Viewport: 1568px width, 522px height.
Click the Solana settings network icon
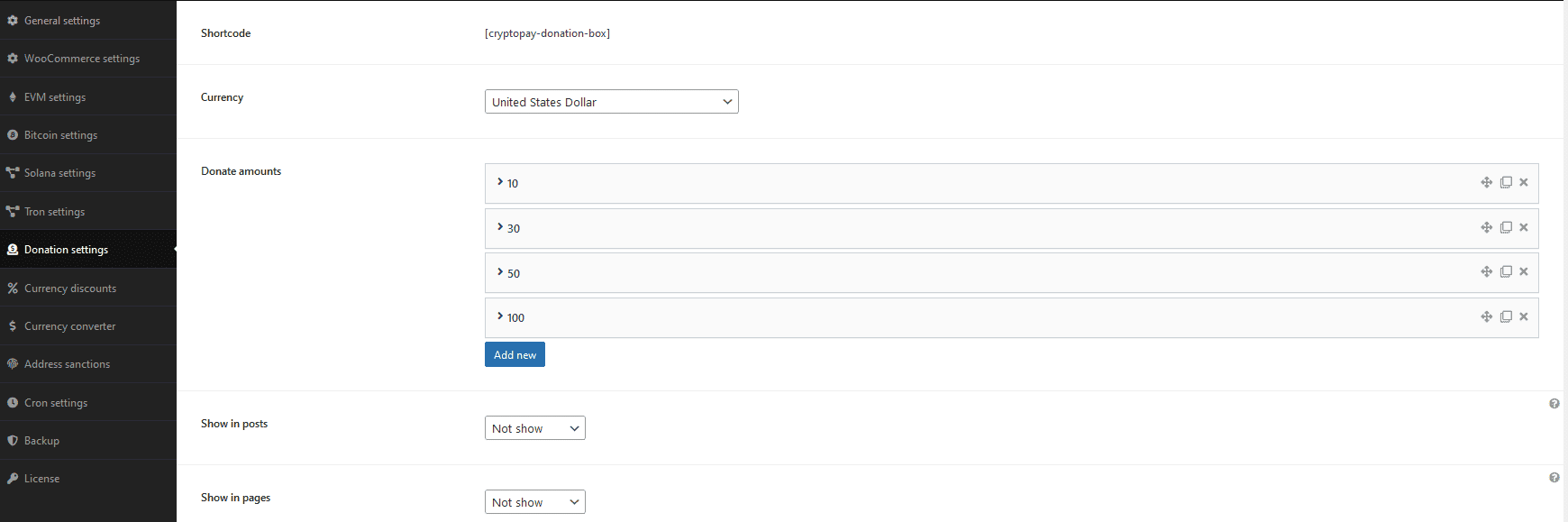[13, 173]
